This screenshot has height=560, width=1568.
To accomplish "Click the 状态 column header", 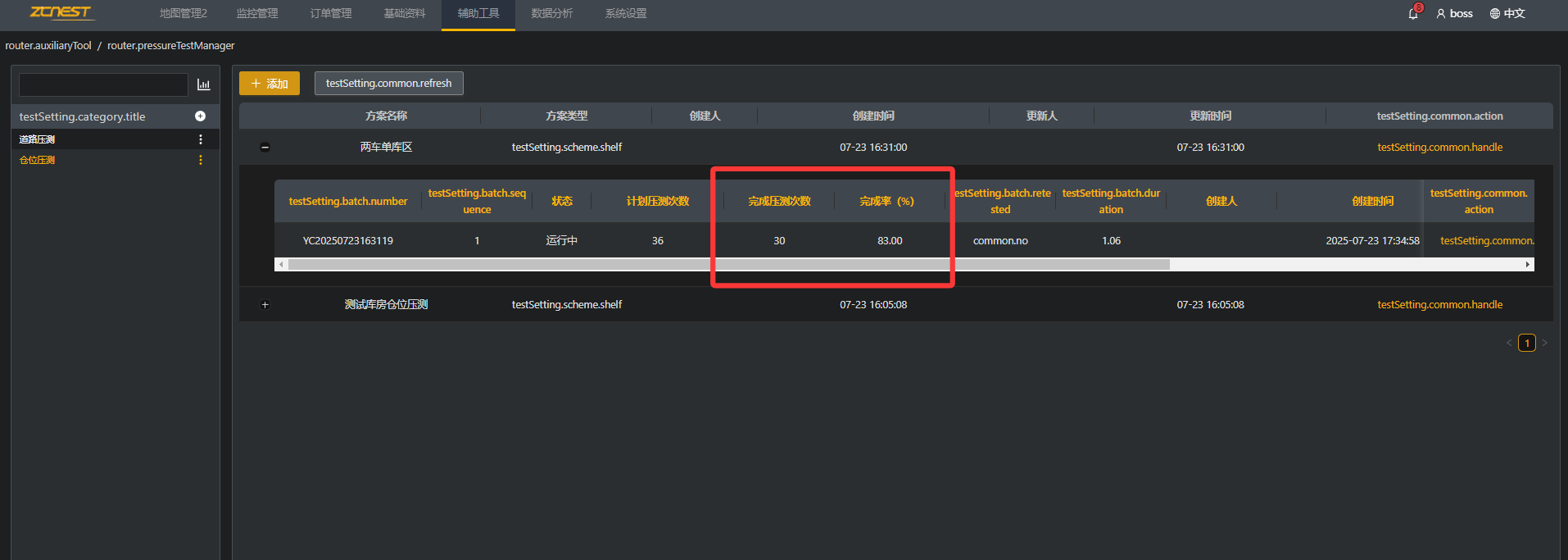I will 562,202.
